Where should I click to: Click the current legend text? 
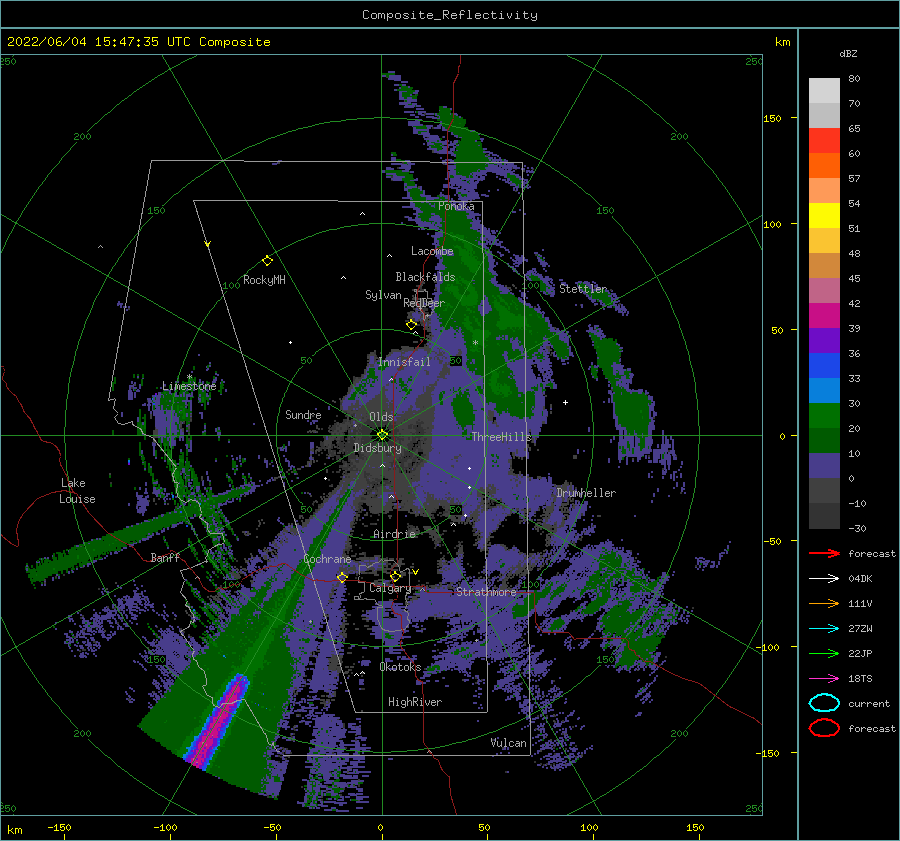click(x=869, y=704)
